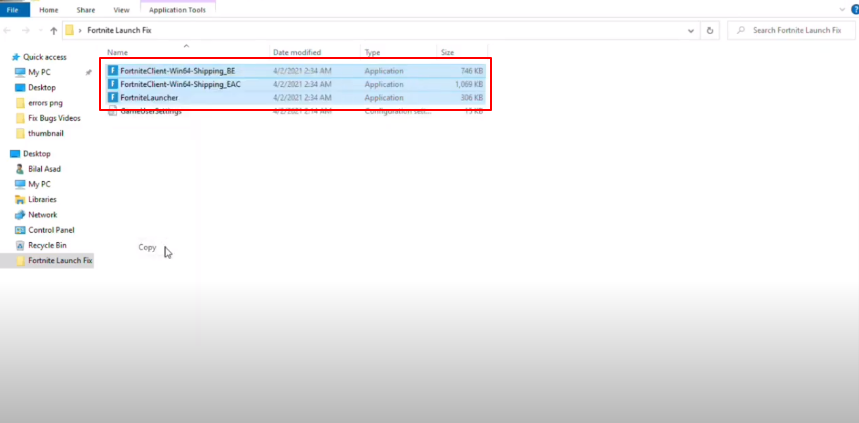The image size is (859, 423).
Task: Click the Bilal Asad user icon
Action: (x=20, y=169)
